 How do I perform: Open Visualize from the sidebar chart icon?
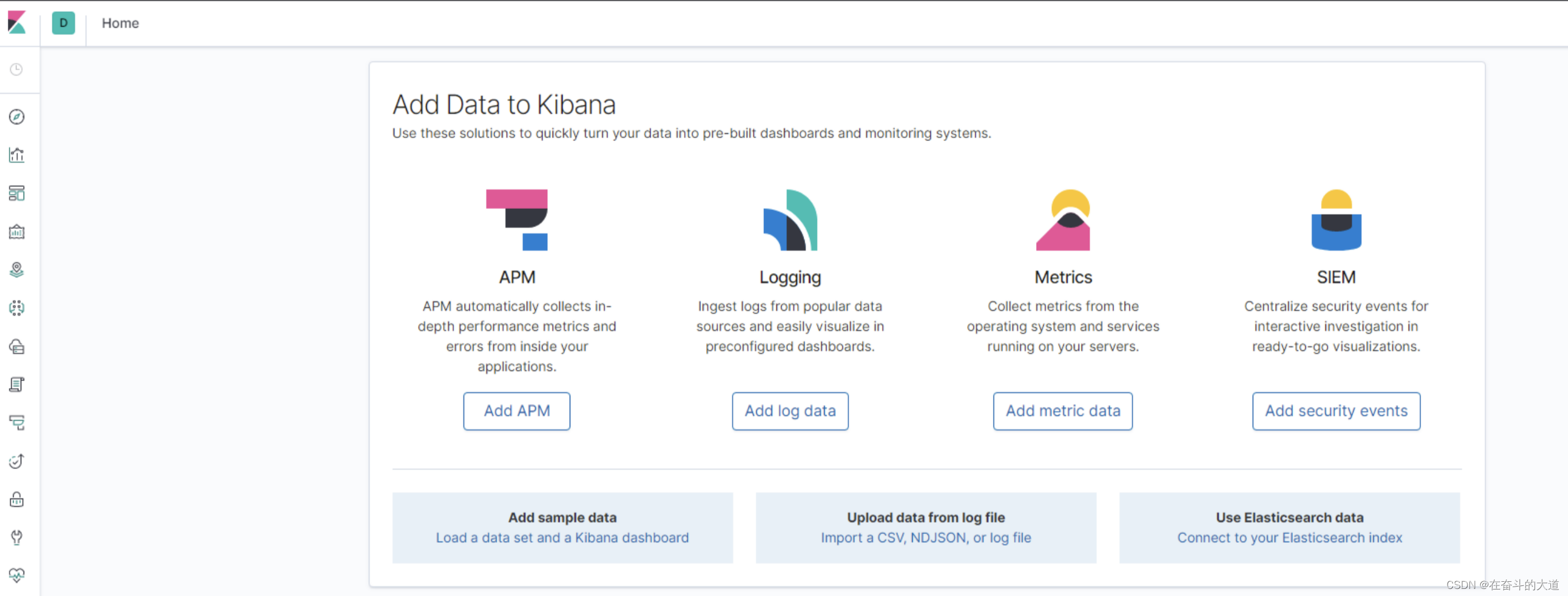click(17, 155)
